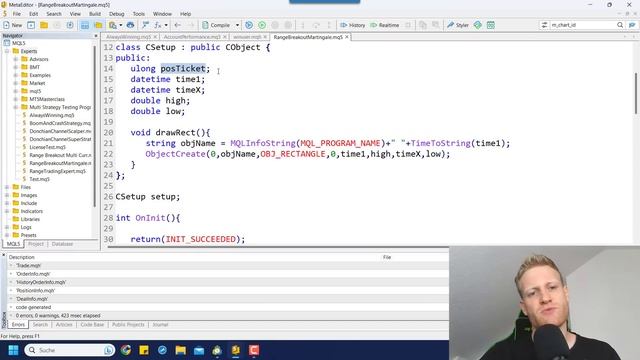
Task: Click the green diamond MQL wizard icon next to Styler
Action: point(478,25)
